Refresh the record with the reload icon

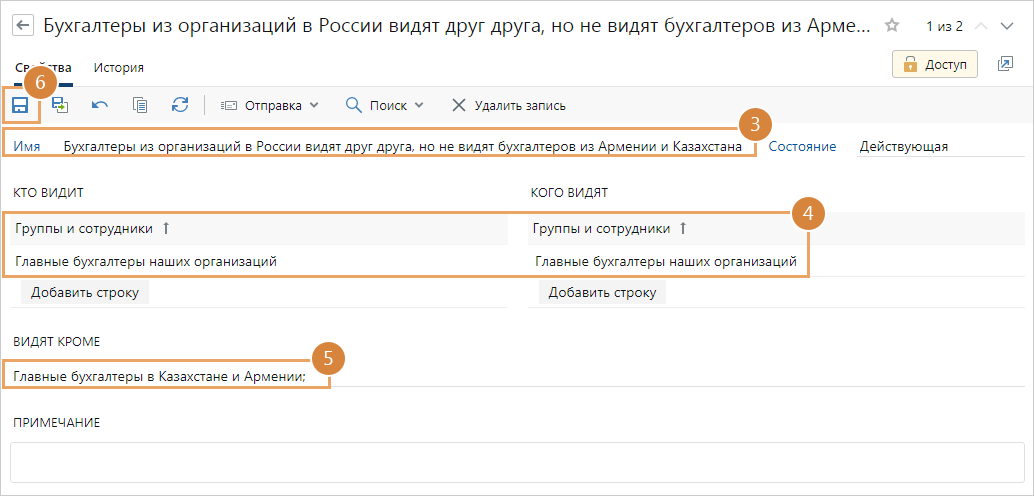point(180,105)
